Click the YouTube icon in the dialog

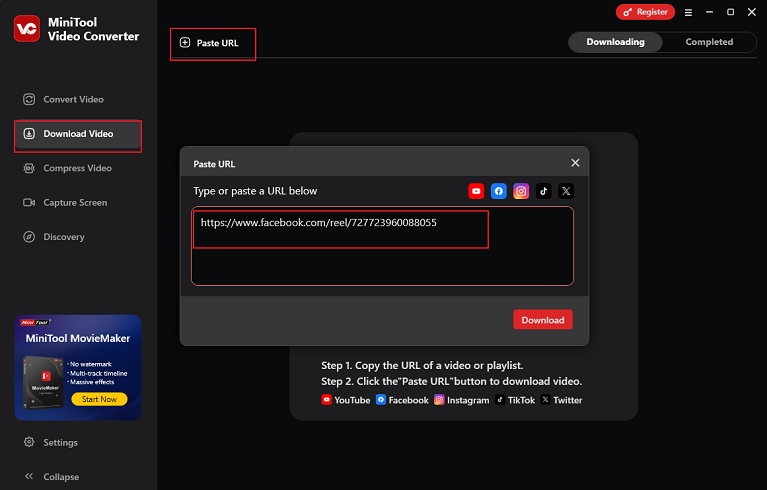476,191
